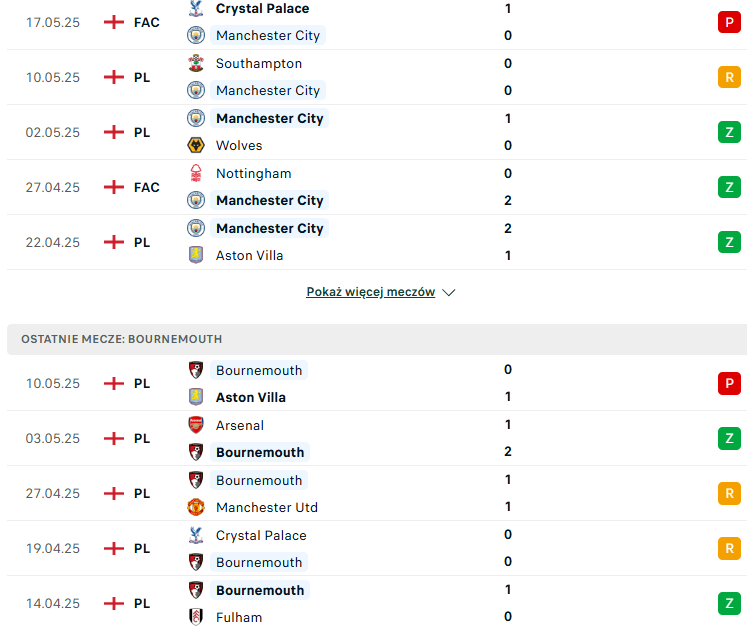
Task: Open the Pokaż więcej meczów link
Action: (371, 292)
